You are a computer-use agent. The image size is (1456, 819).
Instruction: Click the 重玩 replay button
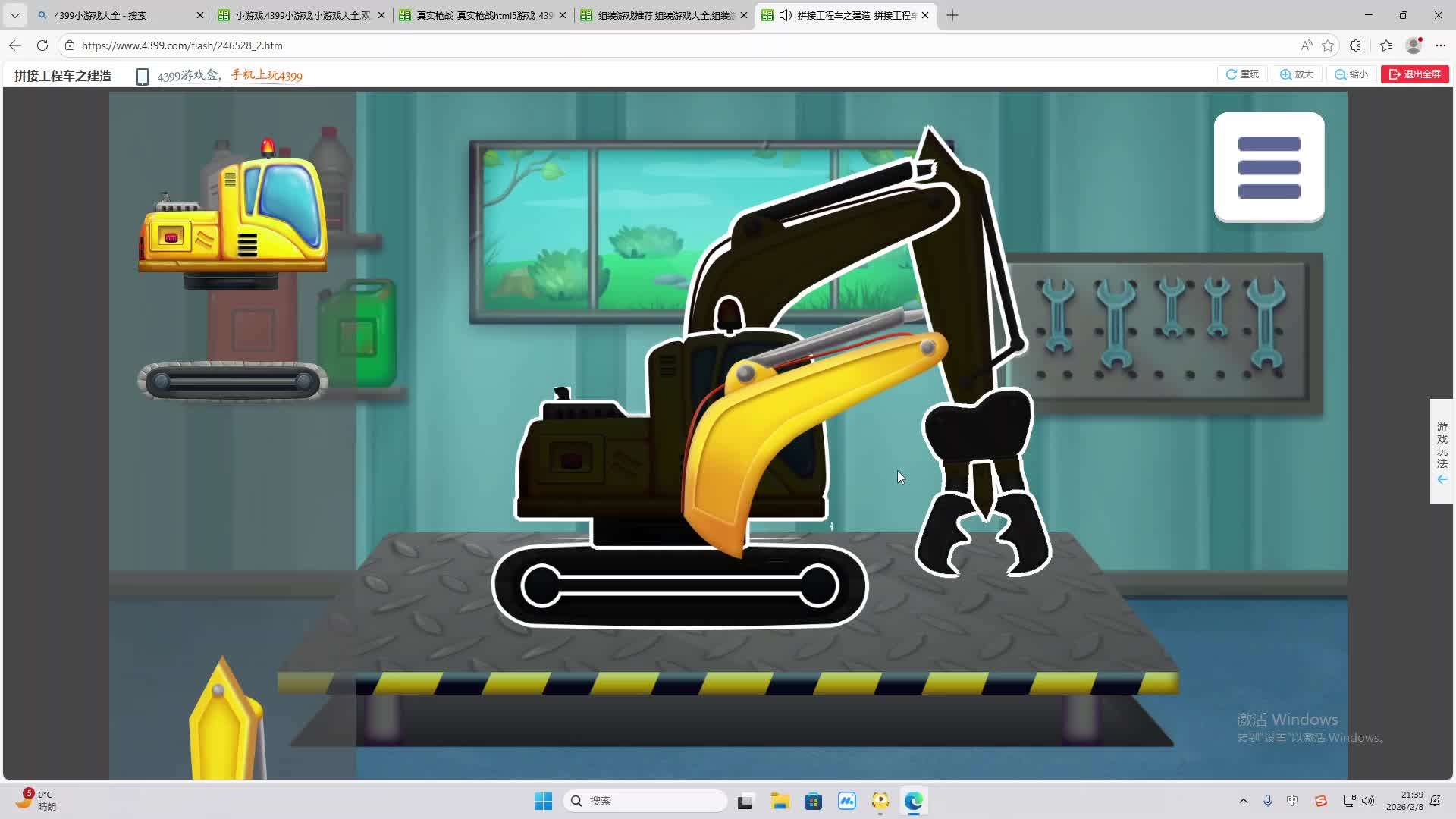click(x=1242, y=74)
